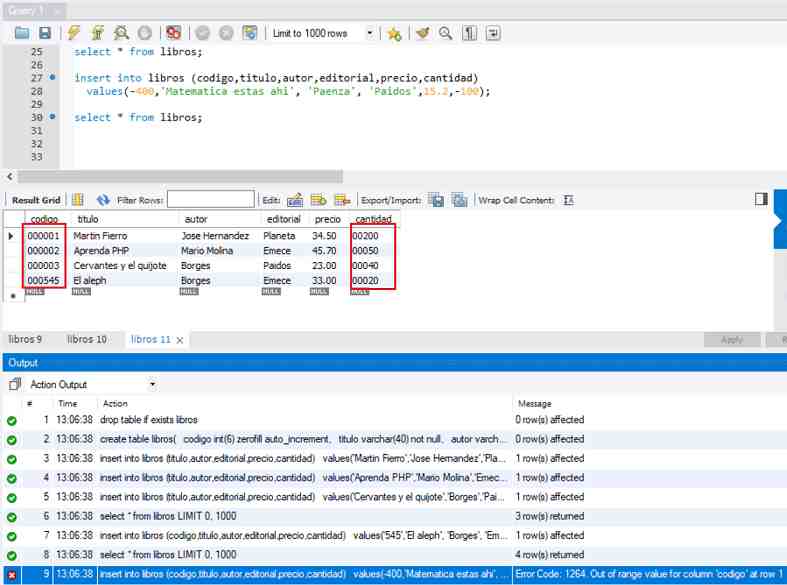Select output row 6 'select * from libros' returning 3 rows
The height and width of the screenshot is (585, 787).
click(395, 516)
